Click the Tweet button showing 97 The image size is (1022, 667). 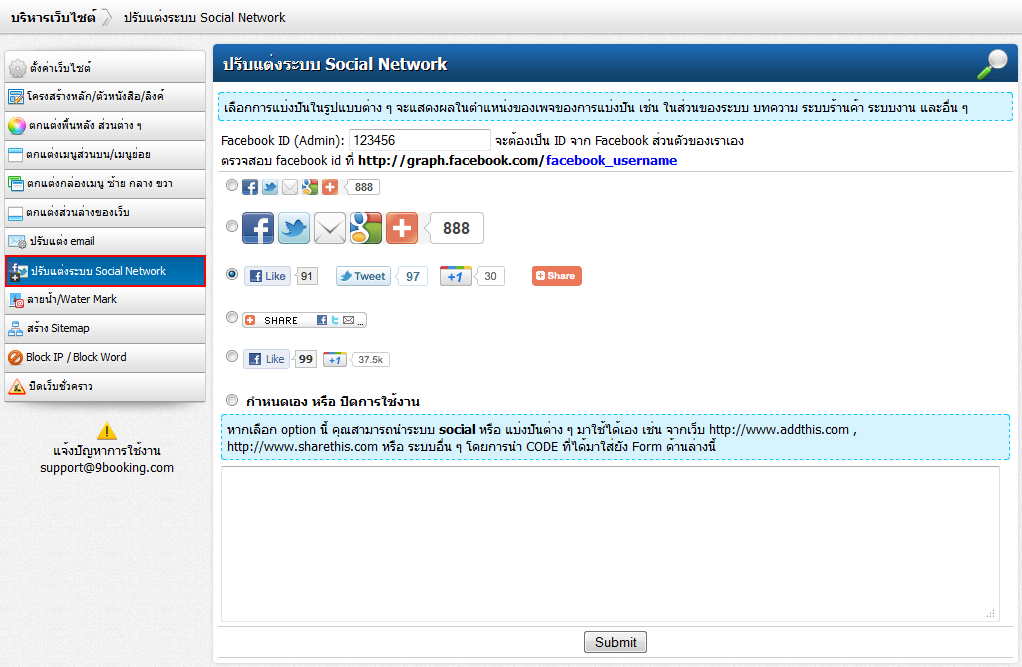click(x=363, y=276)
